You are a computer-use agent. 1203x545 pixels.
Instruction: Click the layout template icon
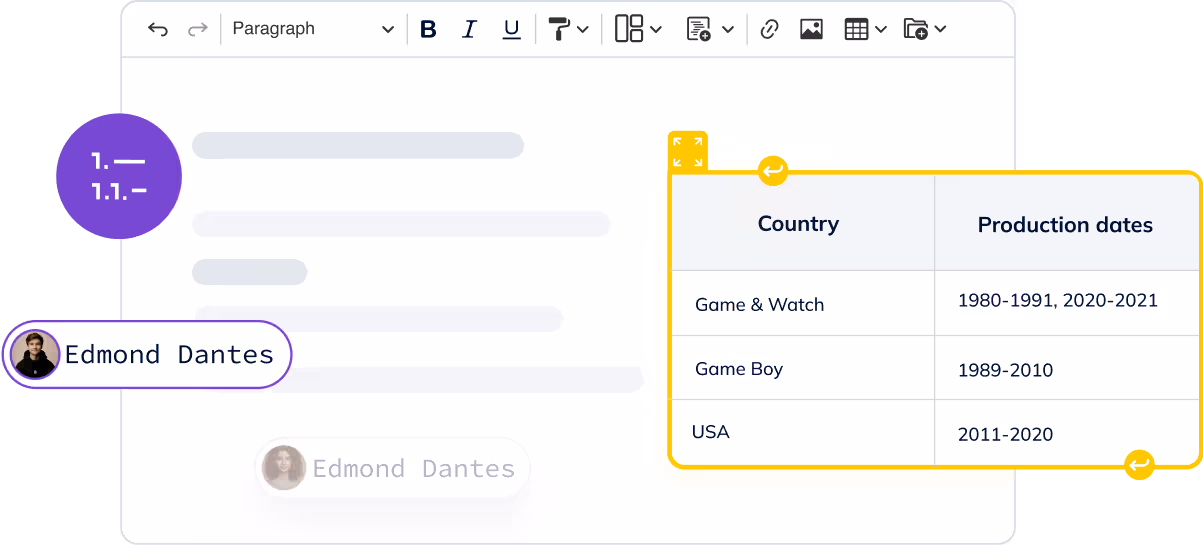(629, 29)
